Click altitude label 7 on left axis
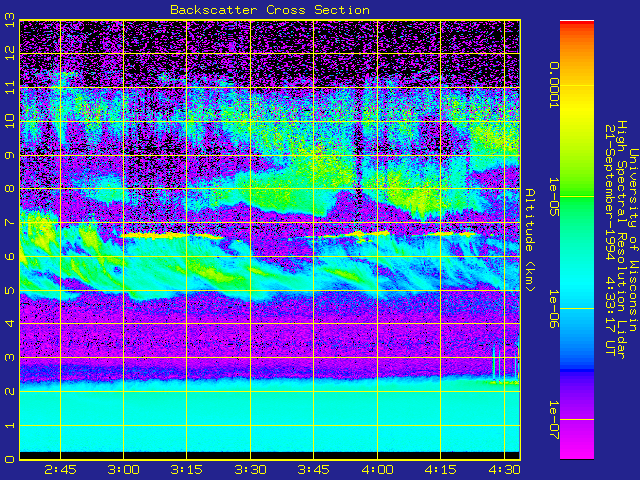Viewport: 640px width, 480px height. [10, 222]
